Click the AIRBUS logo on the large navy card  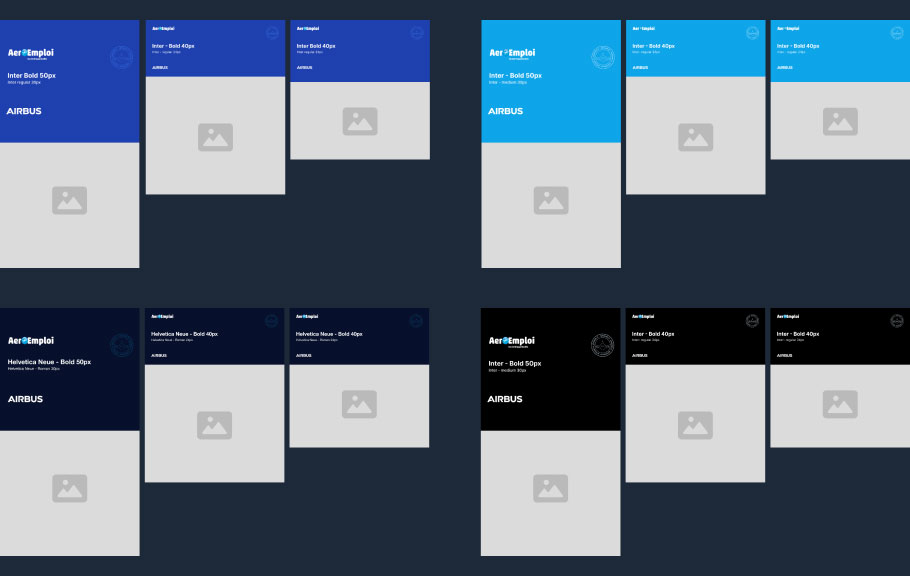click(x=25, y=399)
